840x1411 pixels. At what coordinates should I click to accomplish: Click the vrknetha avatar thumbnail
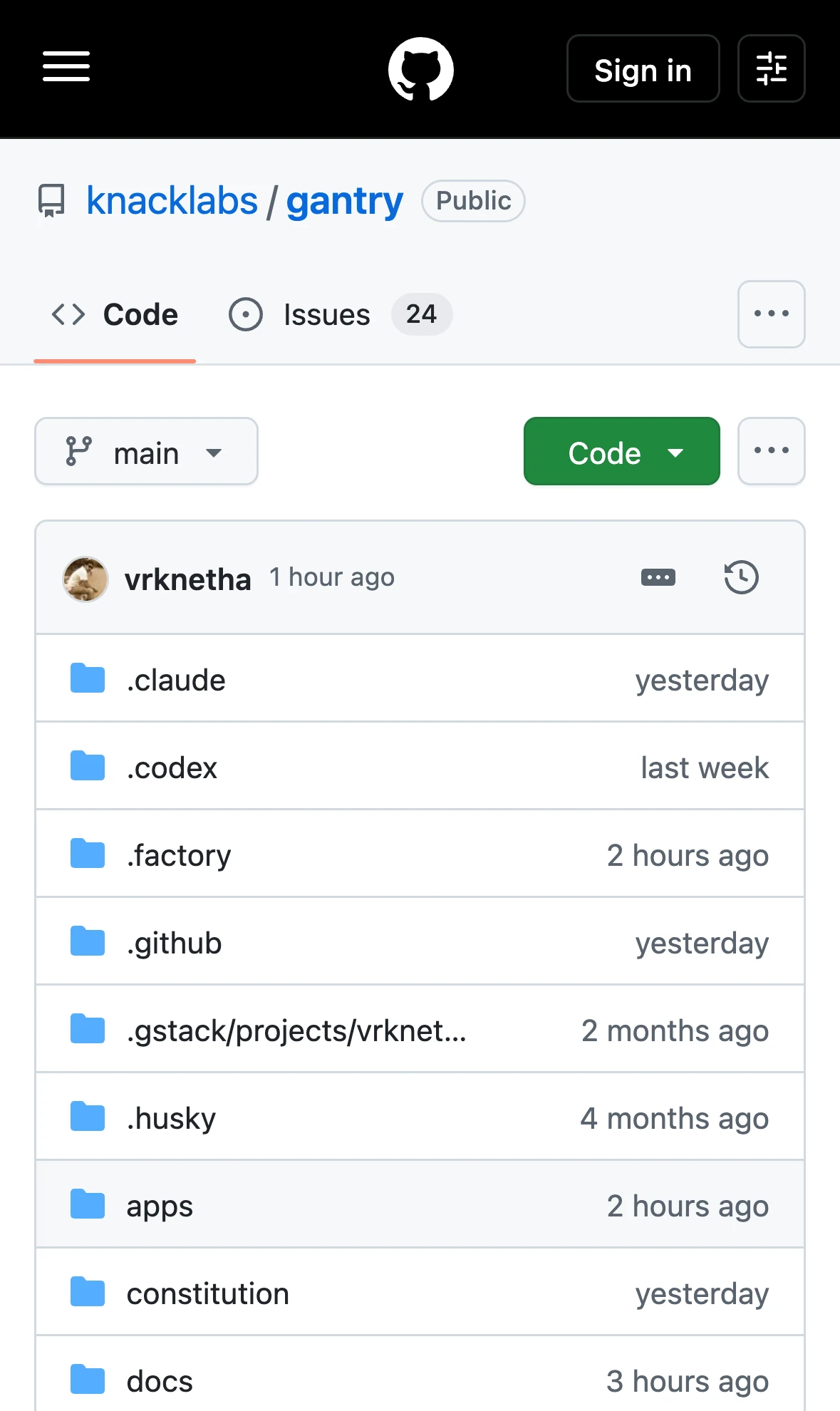(85, 579)
